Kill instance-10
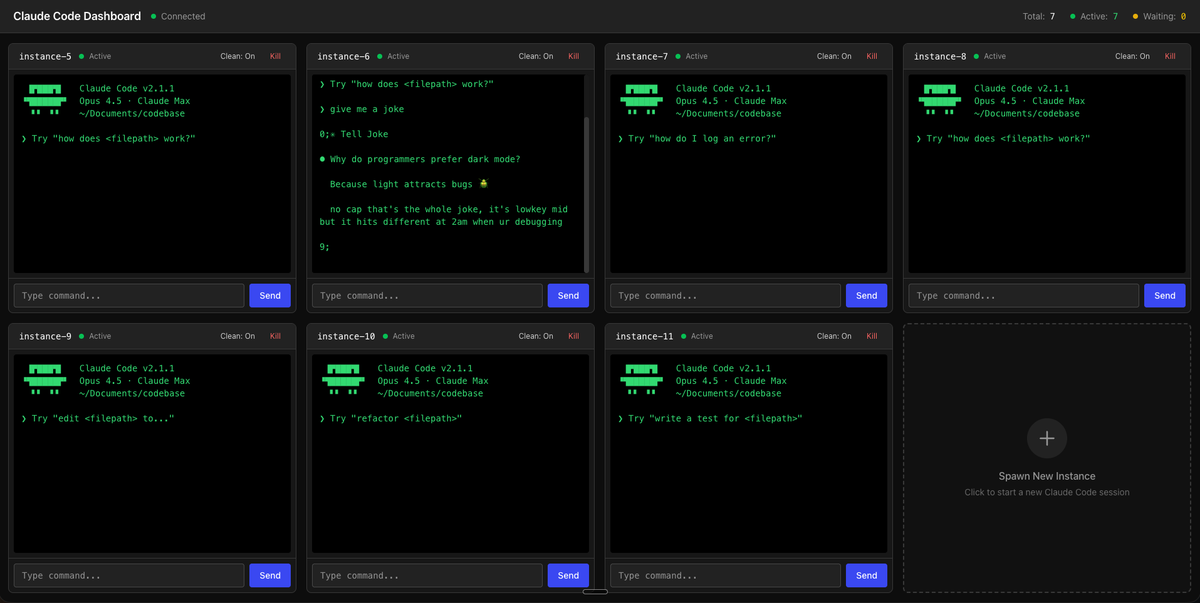 (x=573, y=336)
